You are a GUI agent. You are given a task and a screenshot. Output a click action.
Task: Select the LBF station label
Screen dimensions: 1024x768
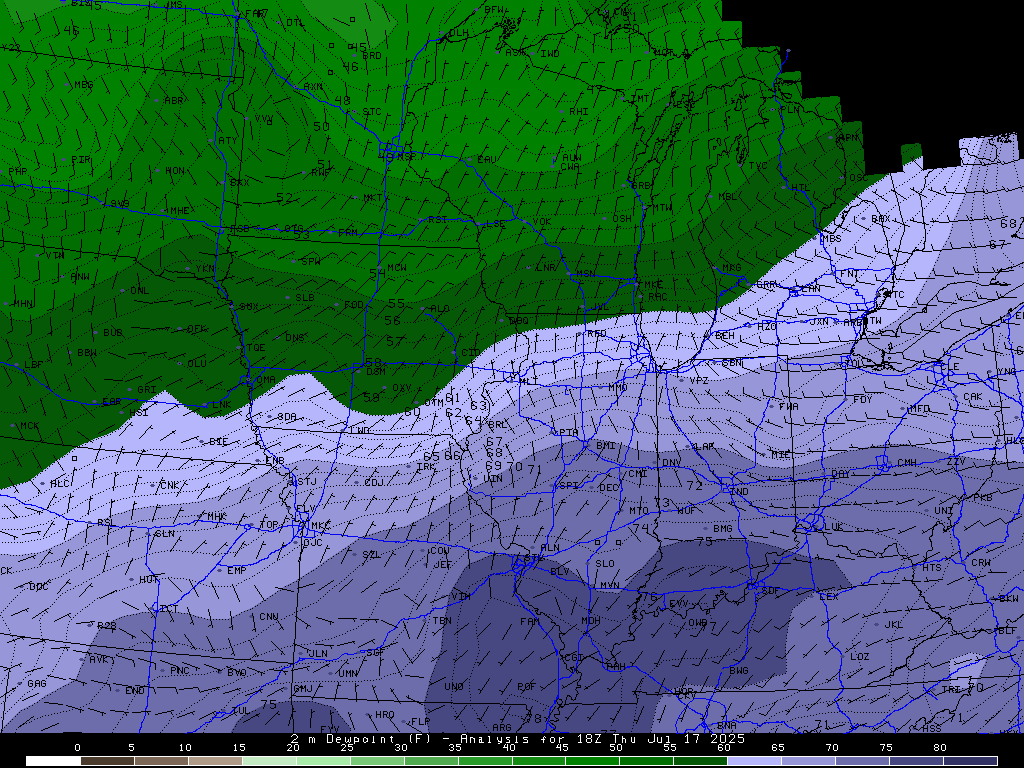coord(33,364)
